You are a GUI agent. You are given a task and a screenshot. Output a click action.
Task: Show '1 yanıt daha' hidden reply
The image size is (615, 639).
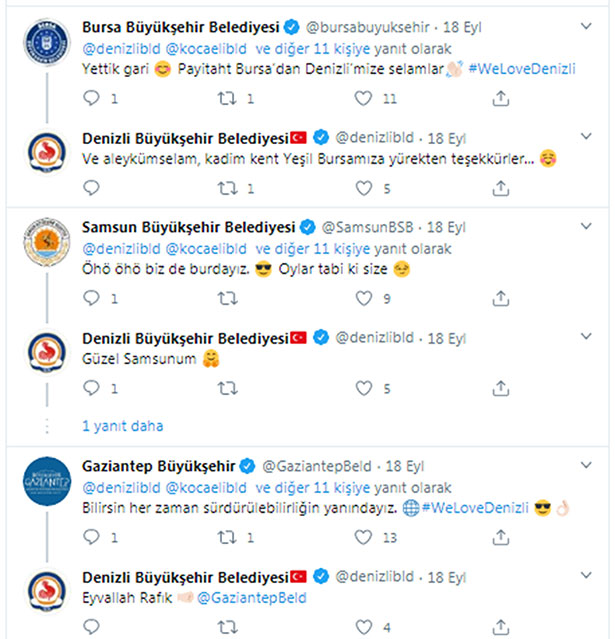pyautogui.click(x=123, y=426)
